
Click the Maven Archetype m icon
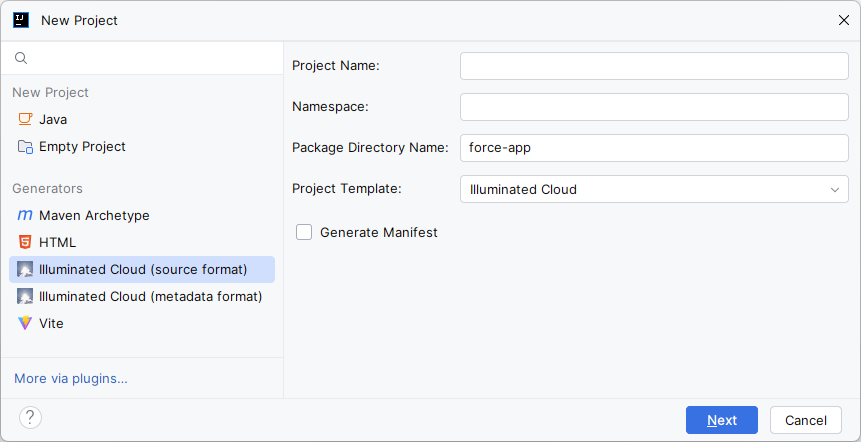click(x=25, y=215)
